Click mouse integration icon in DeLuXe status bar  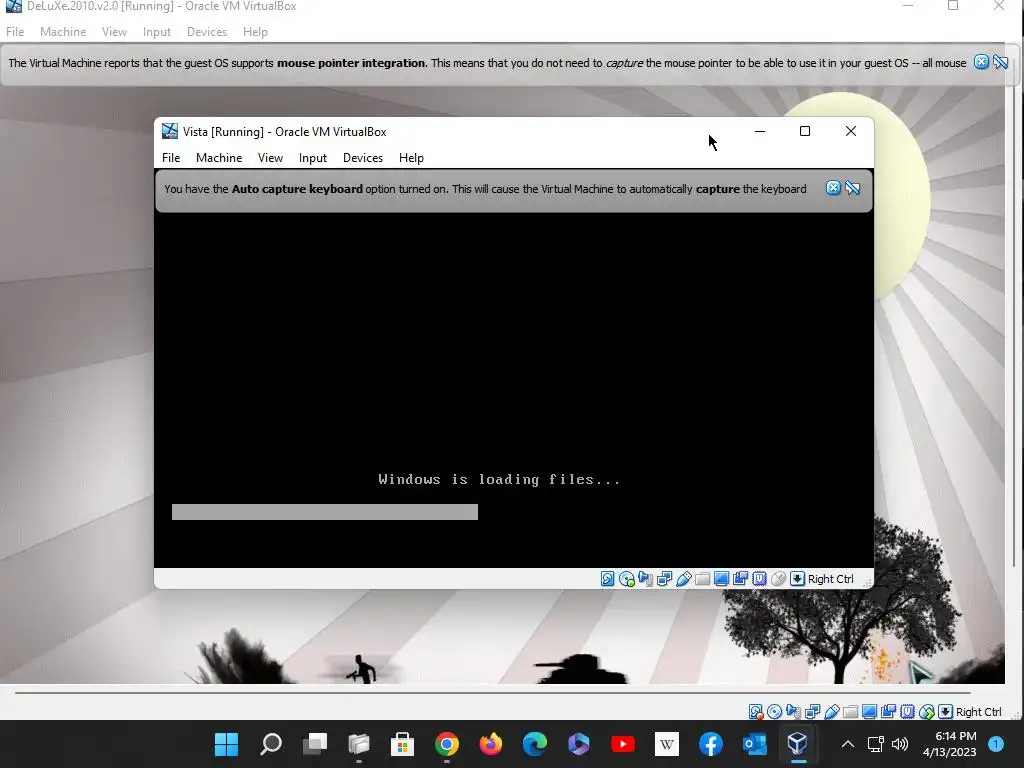[x=926, y=712]
